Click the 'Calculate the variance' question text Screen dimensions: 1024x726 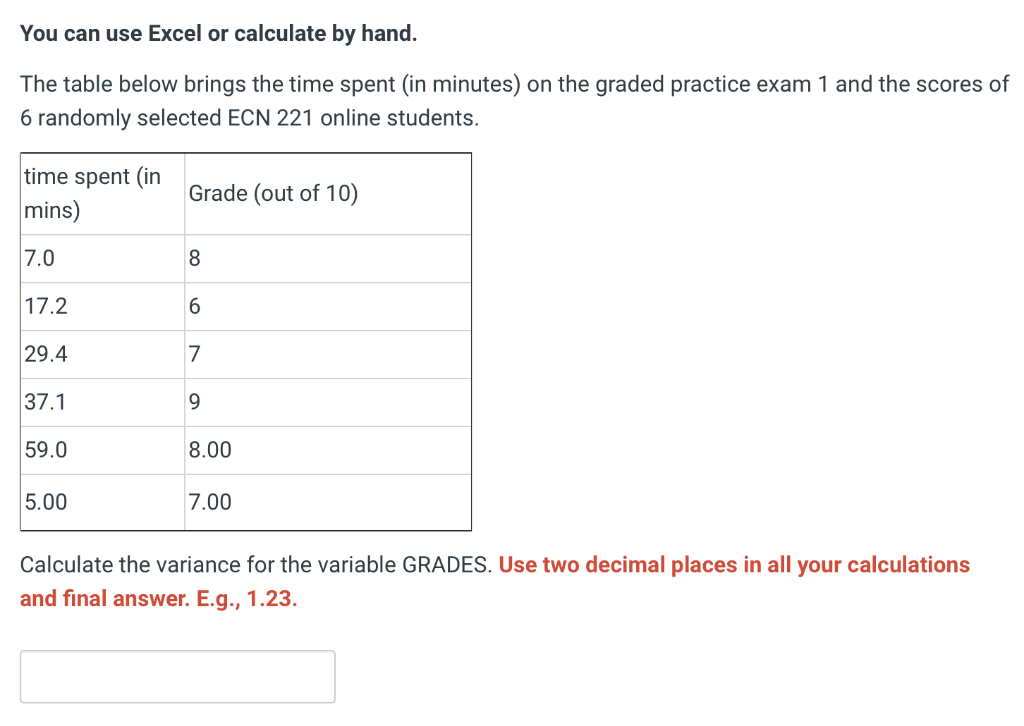point(255,565)
